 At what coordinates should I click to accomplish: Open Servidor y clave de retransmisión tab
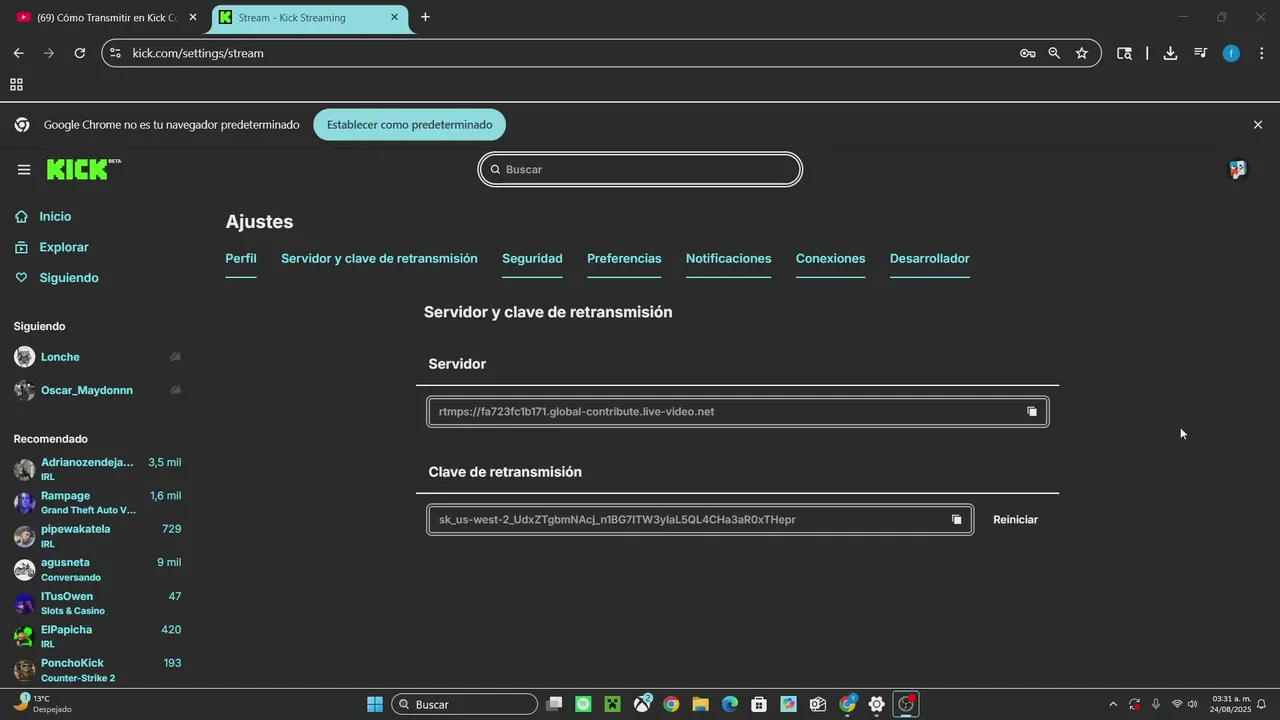tap(379, 259)
